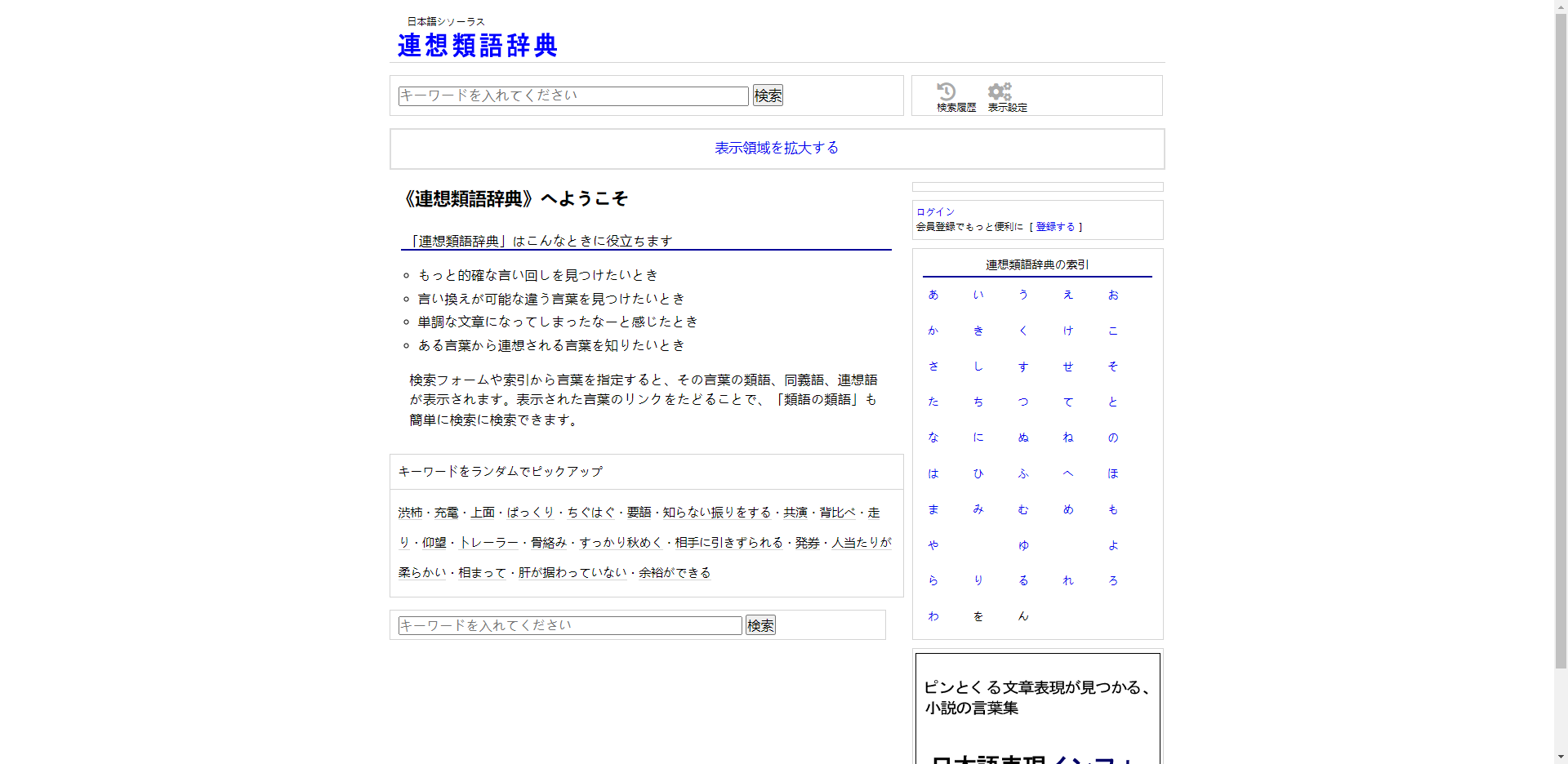Click the top 検索 search button
The height and width of the screenshot is (764, 1568).
[767, 95]
